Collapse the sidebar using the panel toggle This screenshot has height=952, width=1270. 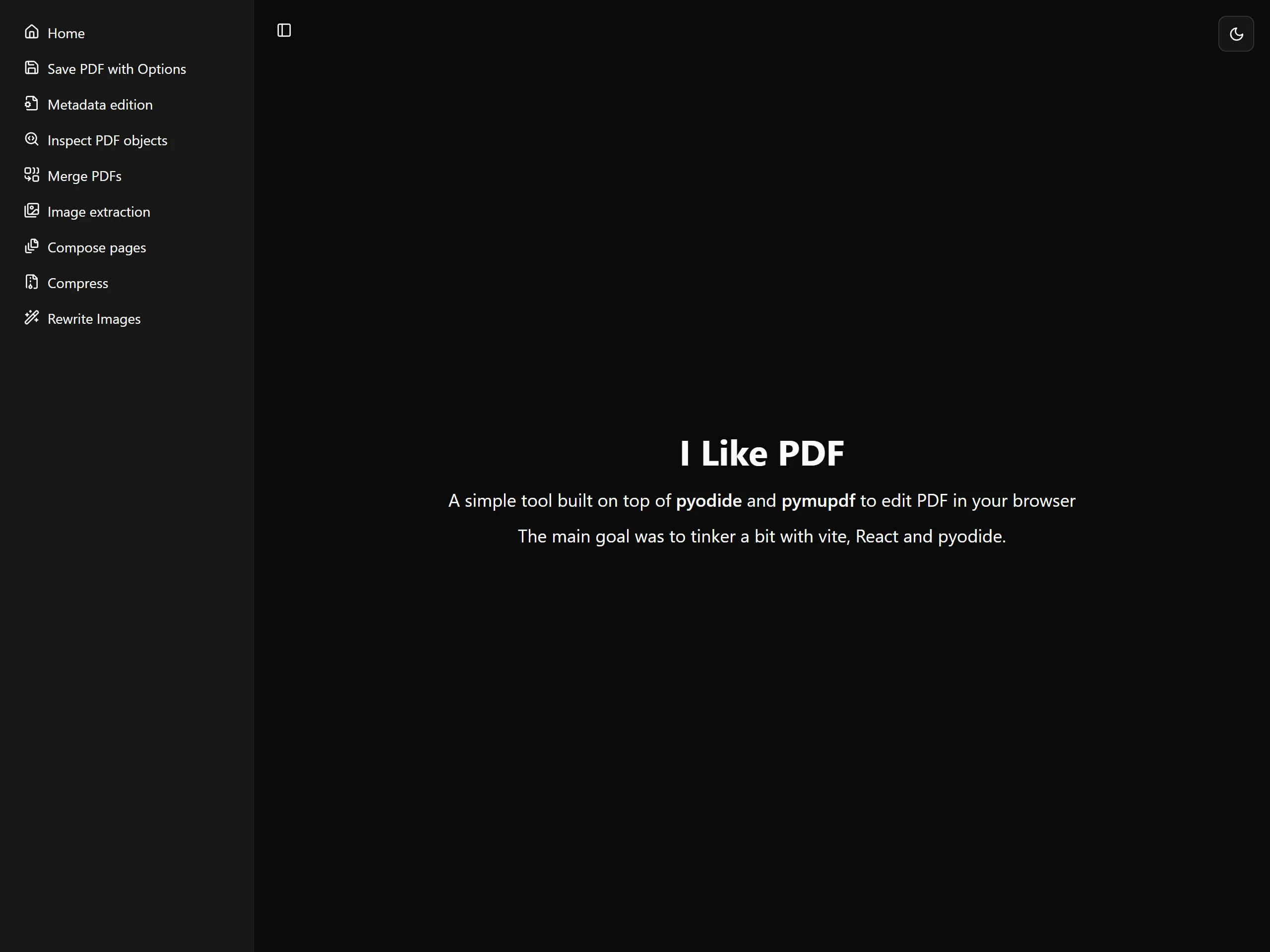coord(284,30)
